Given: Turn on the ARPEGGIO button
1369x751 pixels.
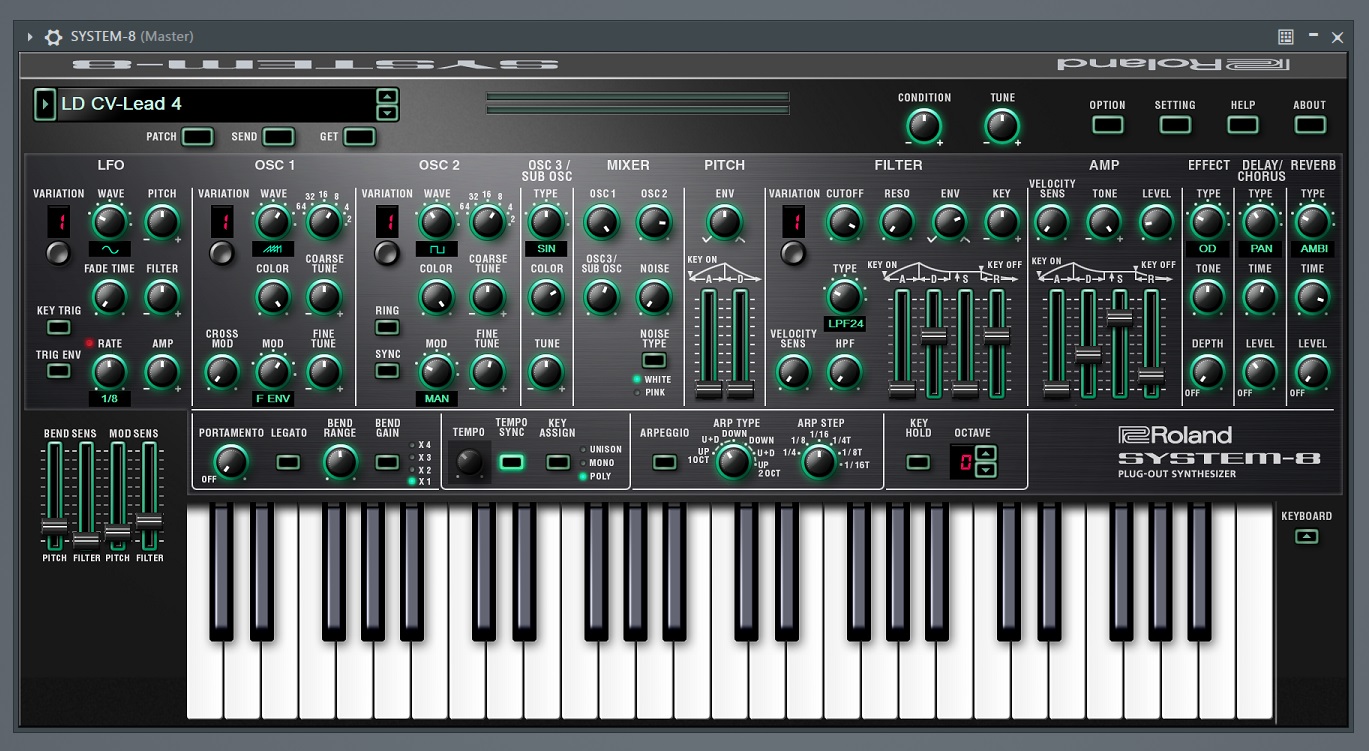Looking at the screenshot, I should pyautogui.click(x=664, y=462).
